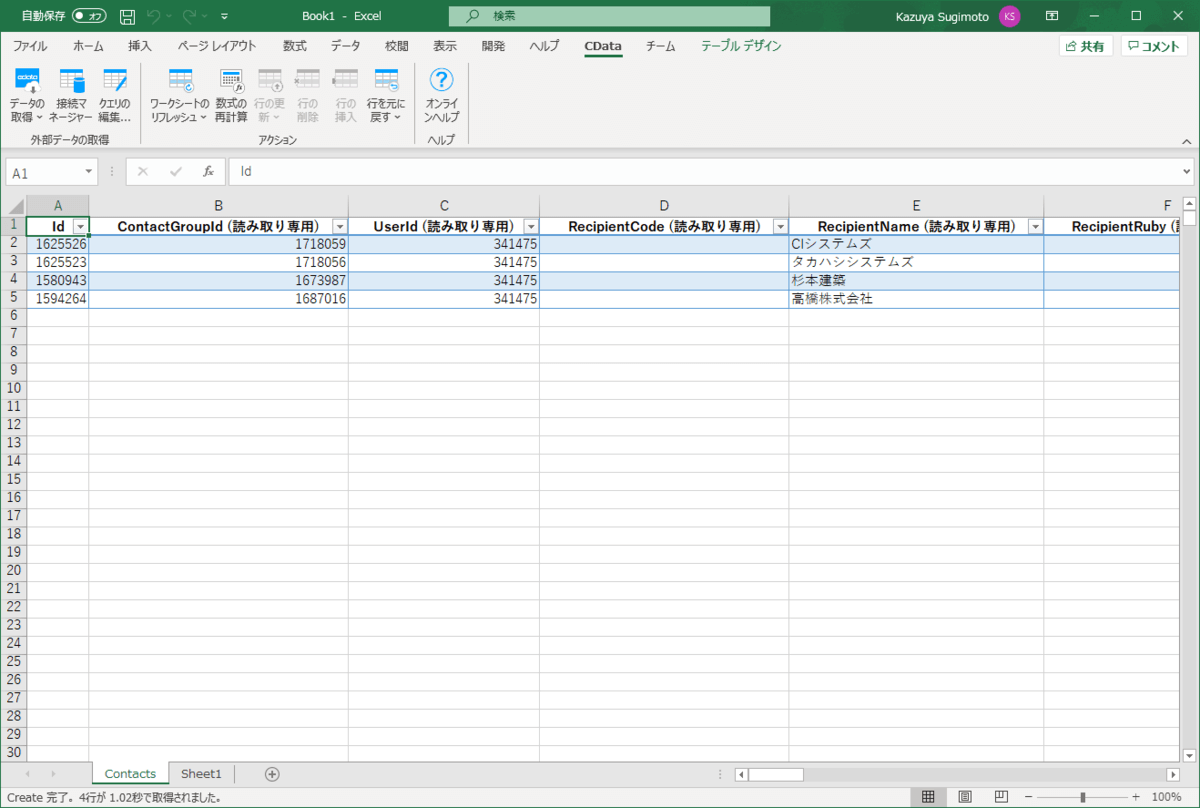This screenshot has width=1200, height=808.
Task: Open the チーム tab
Action: coord(660,46)
